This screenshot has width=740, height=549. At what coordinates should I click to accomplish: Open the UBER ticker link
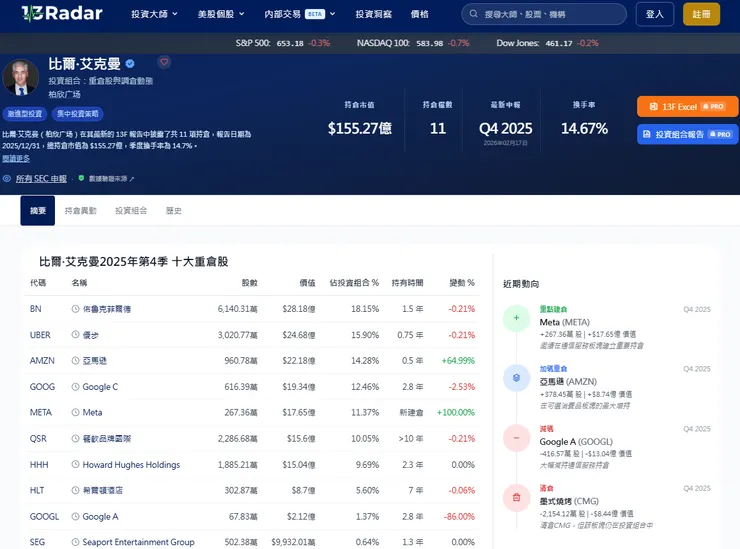pos(40,335)
